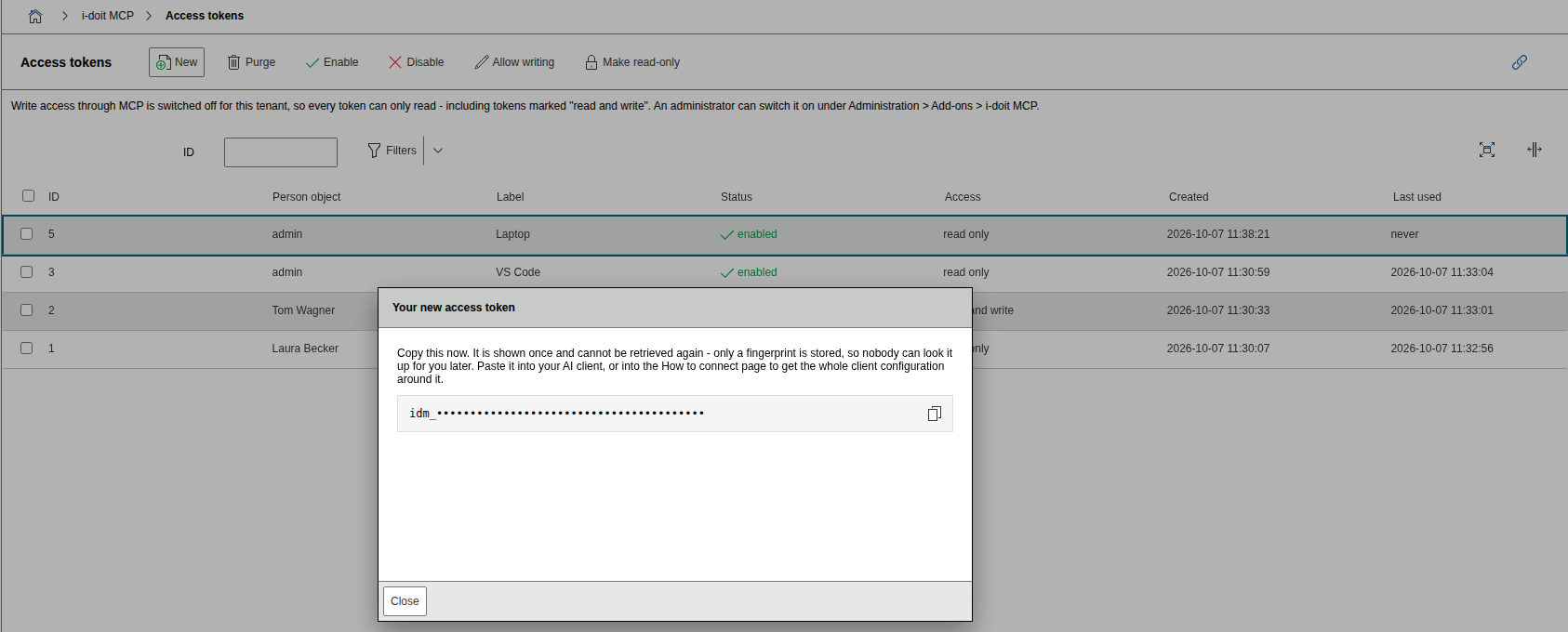Allow writing for selected tokens
1568x632 pixels.
(514, 62)
